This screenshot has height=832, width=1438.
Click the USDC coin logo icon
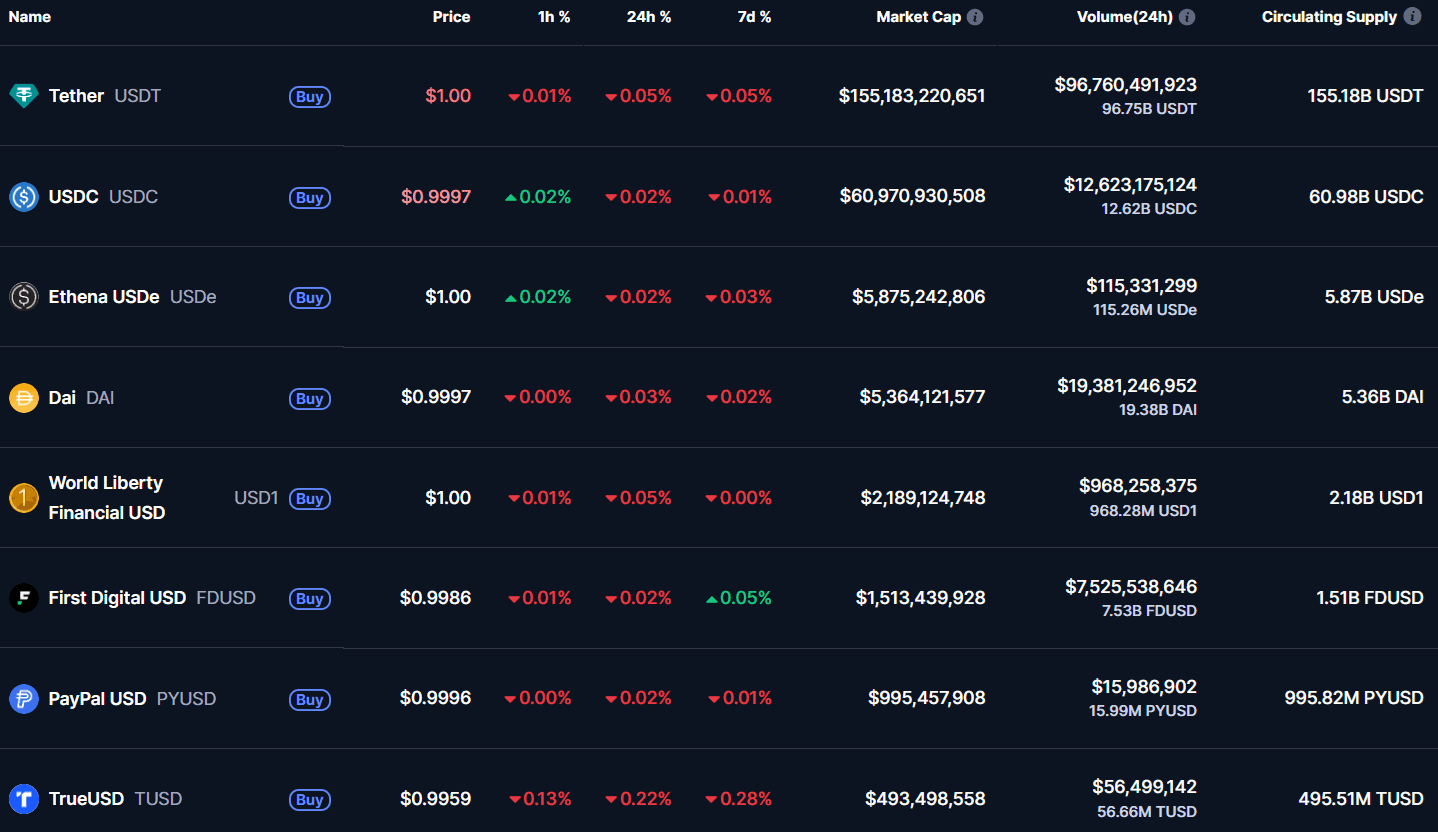click(24, 197)
